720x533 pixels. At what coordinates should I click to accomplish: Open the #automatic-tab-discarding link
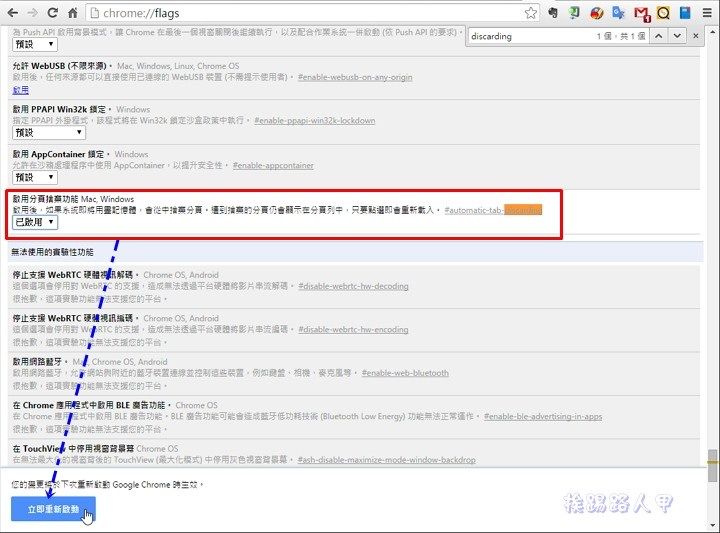pos(493,210)
